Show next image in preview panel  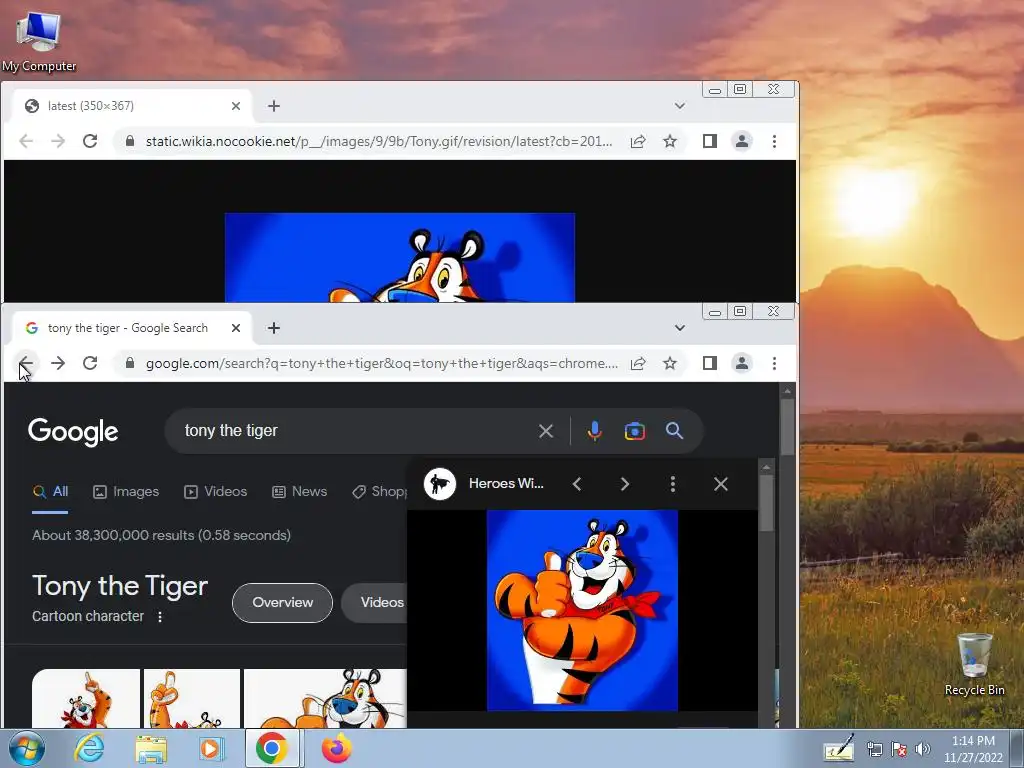pos(625,484)
